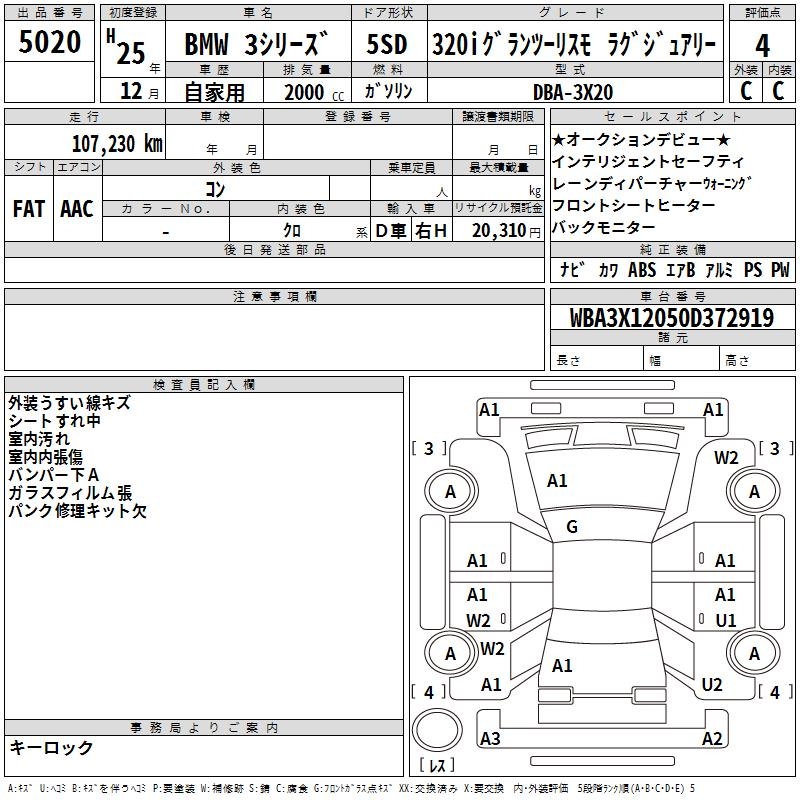
Task: Click the interior color クロ
Action: point(292,231)
